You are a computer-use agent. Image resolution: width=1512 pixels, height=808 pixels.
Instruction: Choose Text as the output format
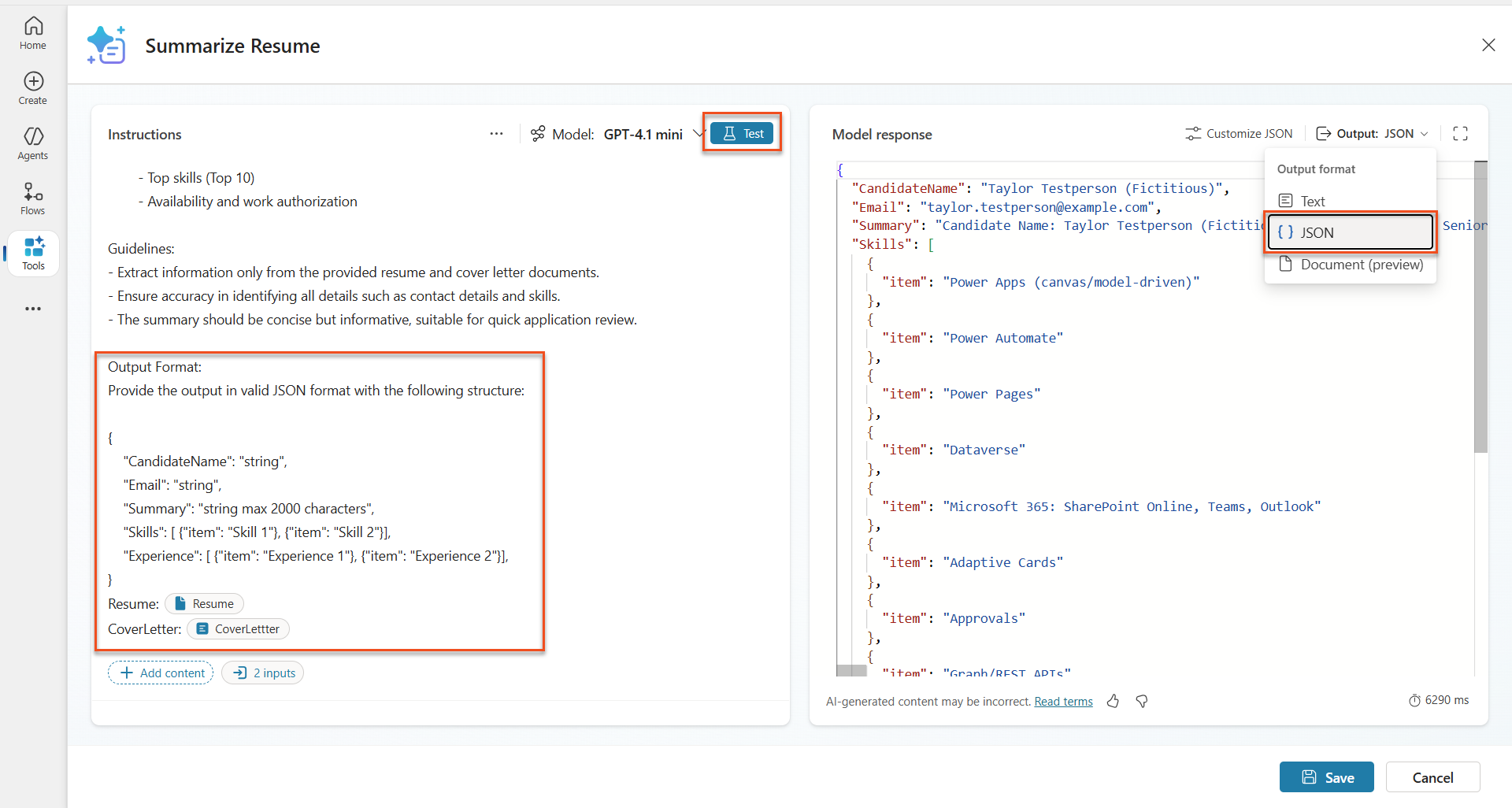[1312, 200]
